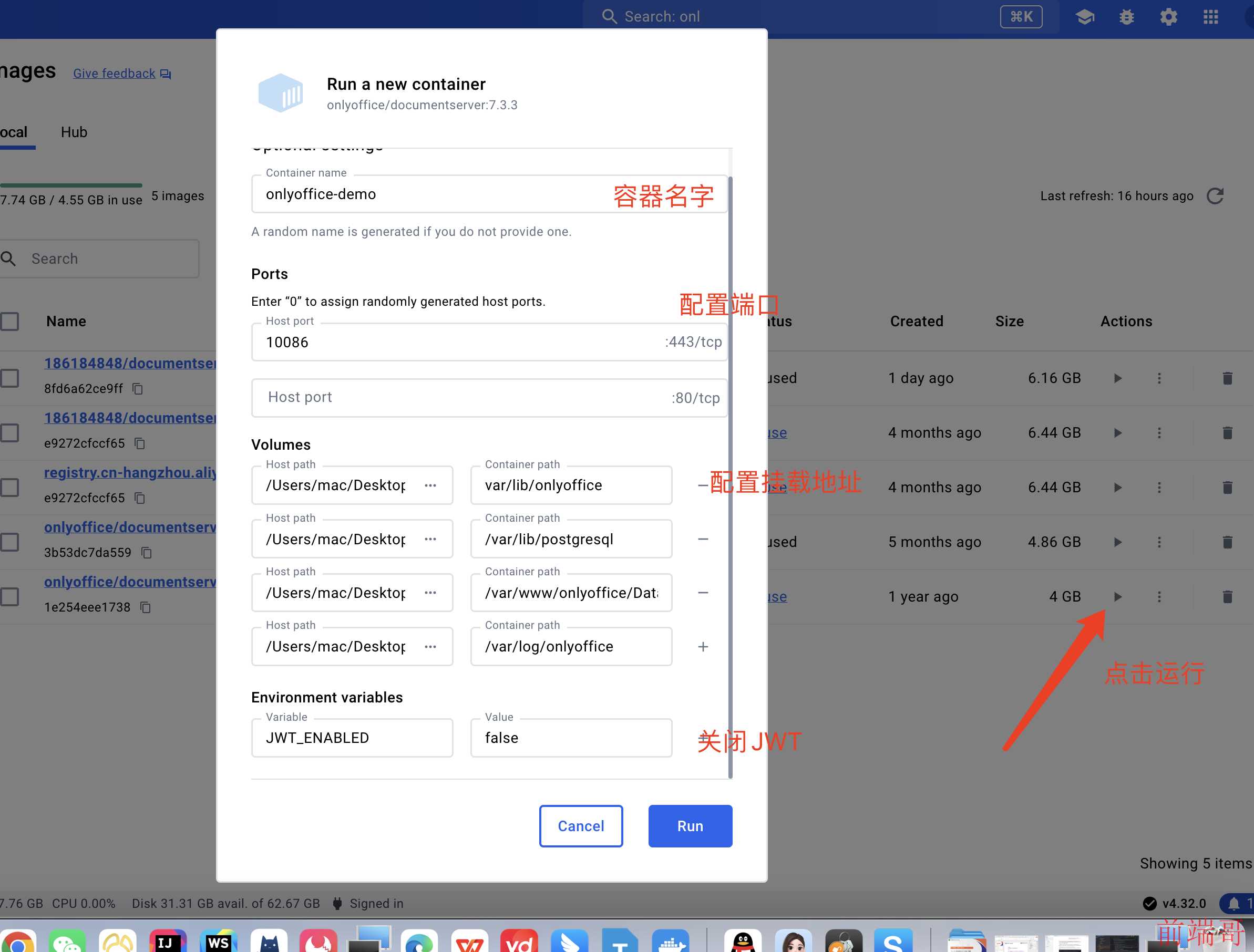Browse host path for var/lib/onlyoffice volume
The image size is (1254, 952).
(x=430, y=485)
